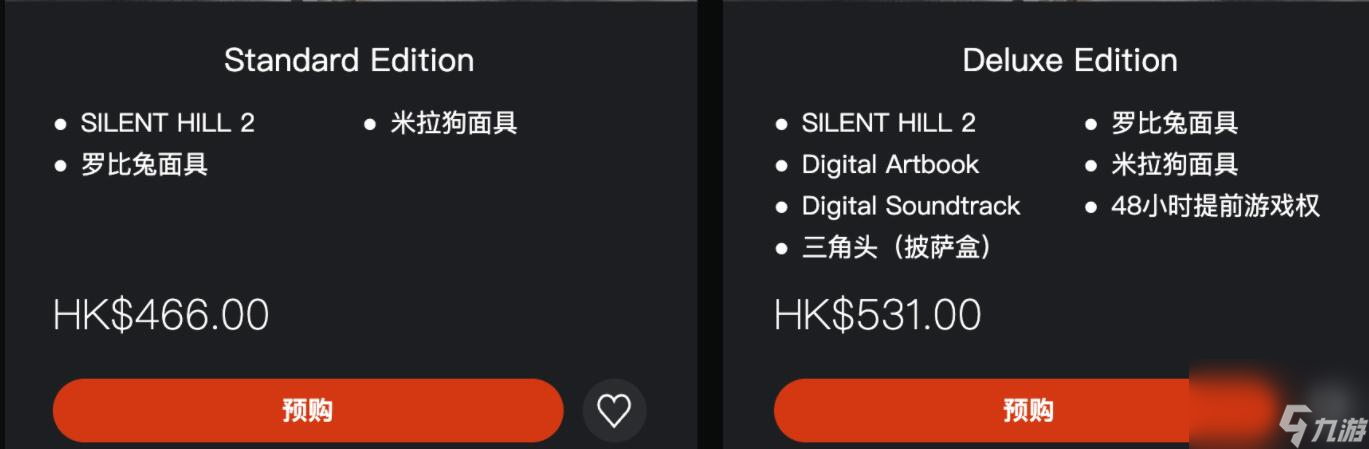This screenshot has height=449, width=1369.
Task: Pre-order the Standard Edition
Action: [308, 410]
